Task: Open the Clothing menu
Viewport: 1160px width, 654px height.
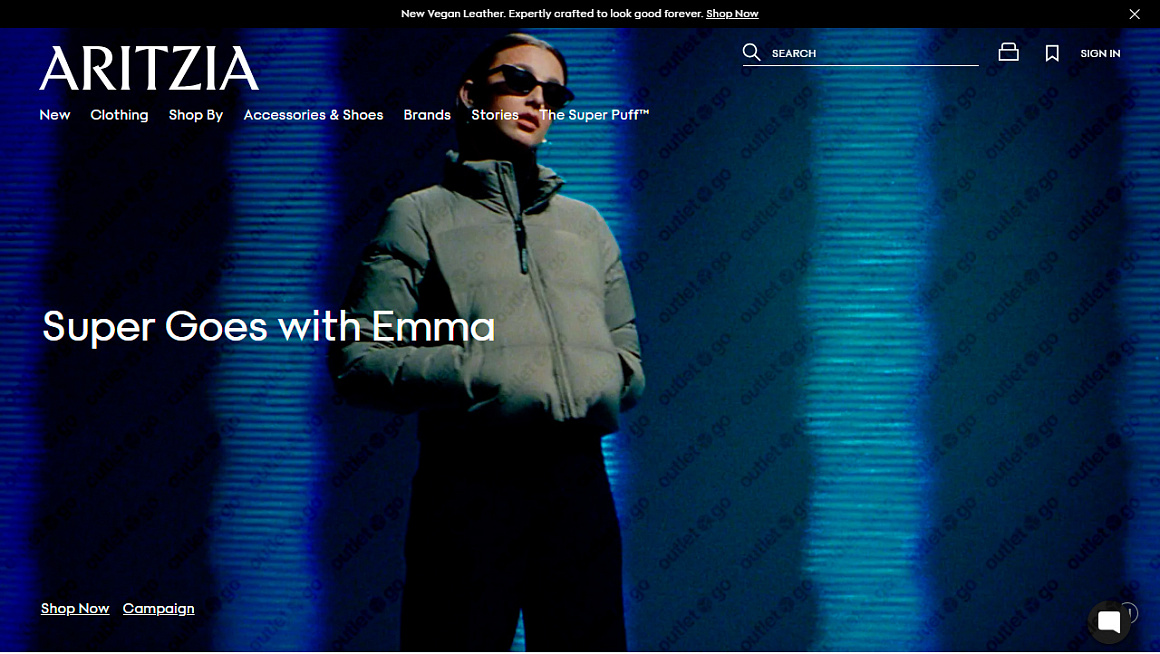Action: 119,115
